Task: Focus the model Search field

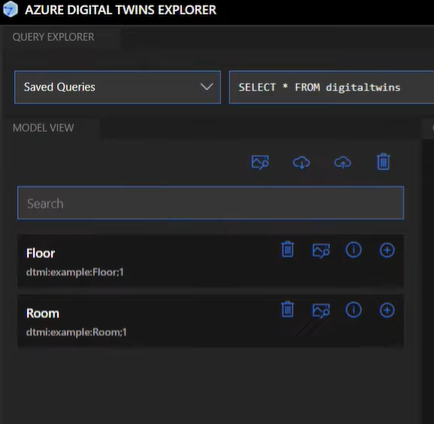Action: click(x=210, y=203)
